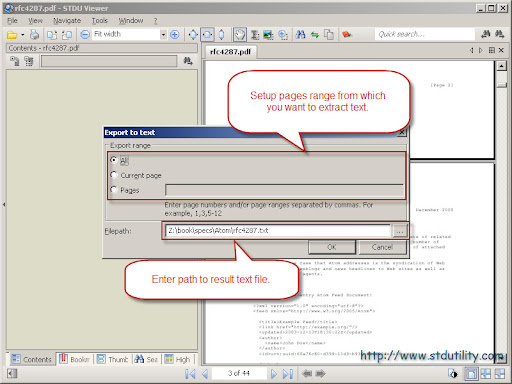512x384 pixels.
Task: Expand all in the Contents panel
Action: [x=14, y=61]
